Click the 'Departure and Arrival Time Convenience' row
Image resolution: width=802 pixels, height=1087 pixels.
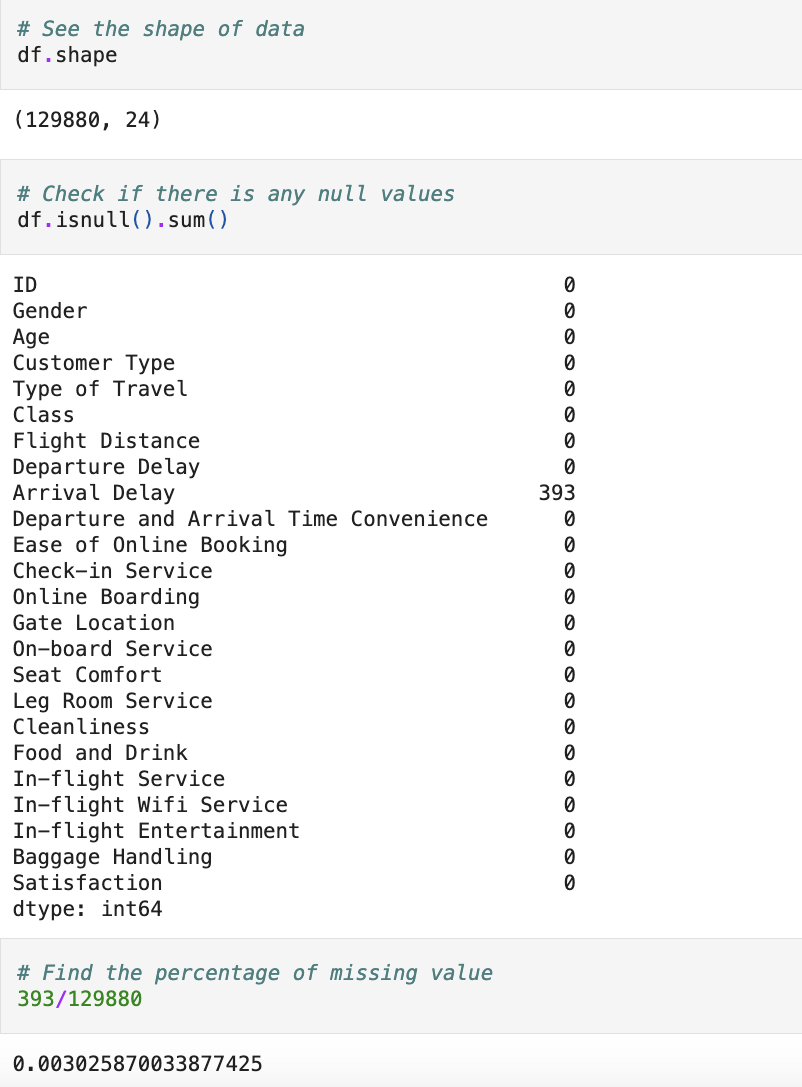click(294, 519)
